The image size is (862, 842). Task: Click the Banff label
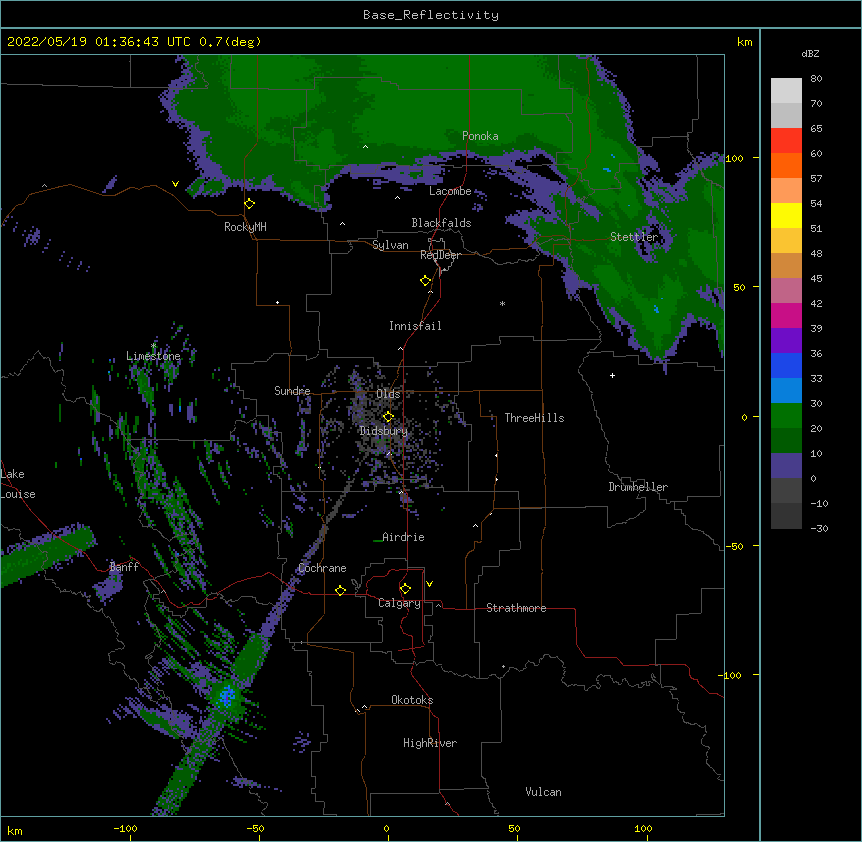click(124, 567)
